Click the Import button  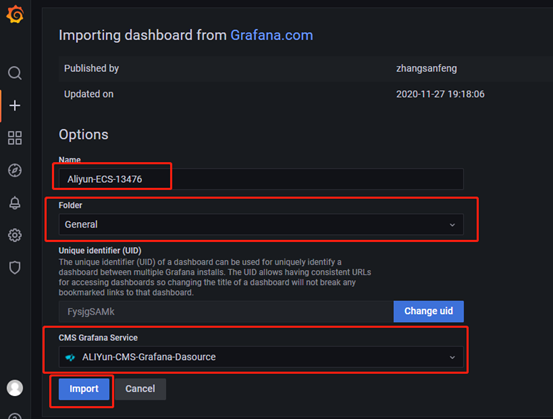[x=84, y=389]
